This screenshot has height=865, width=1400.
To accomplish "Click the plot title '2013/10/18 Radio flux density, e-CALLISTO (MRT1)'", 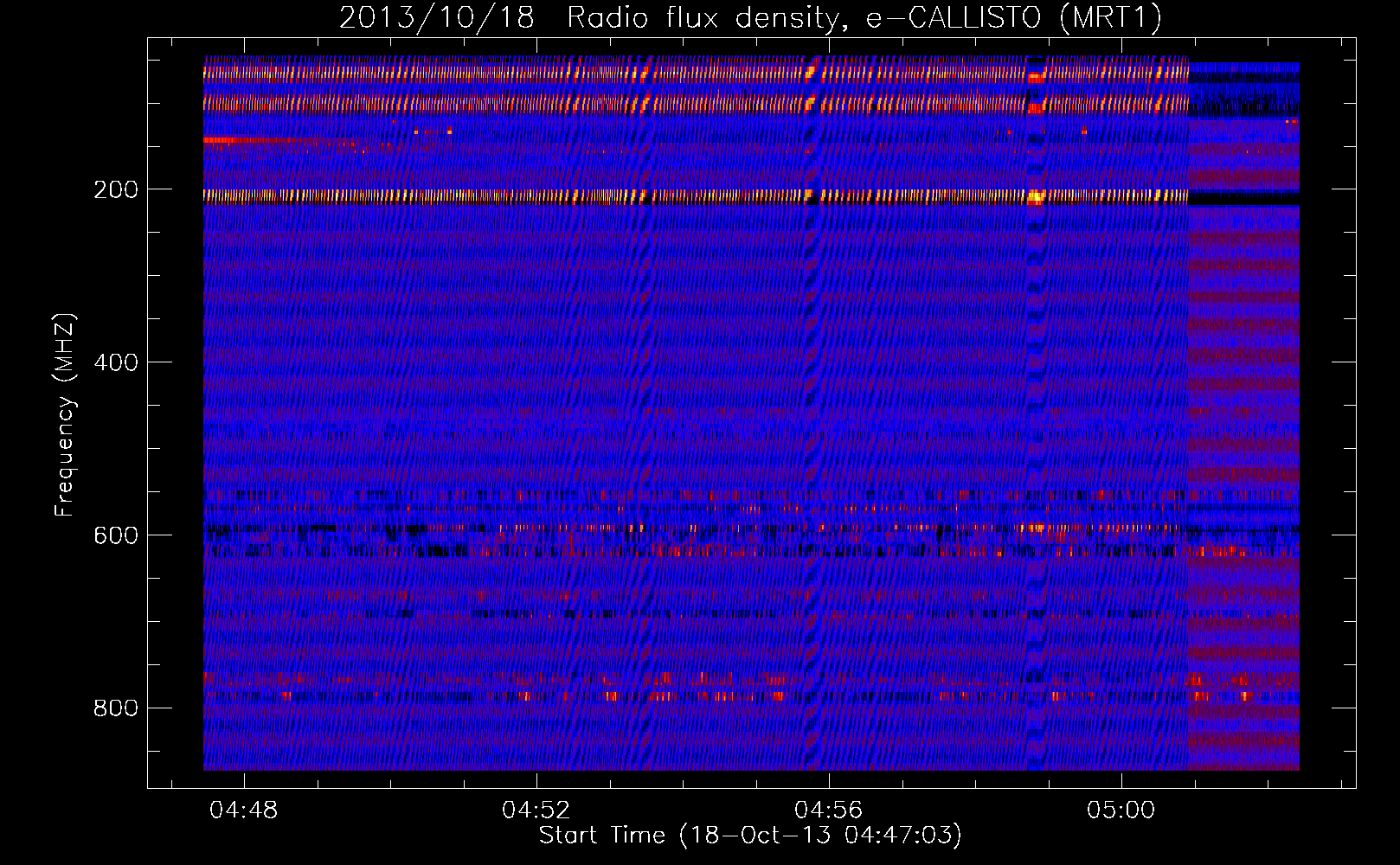I will pos(750,18).
